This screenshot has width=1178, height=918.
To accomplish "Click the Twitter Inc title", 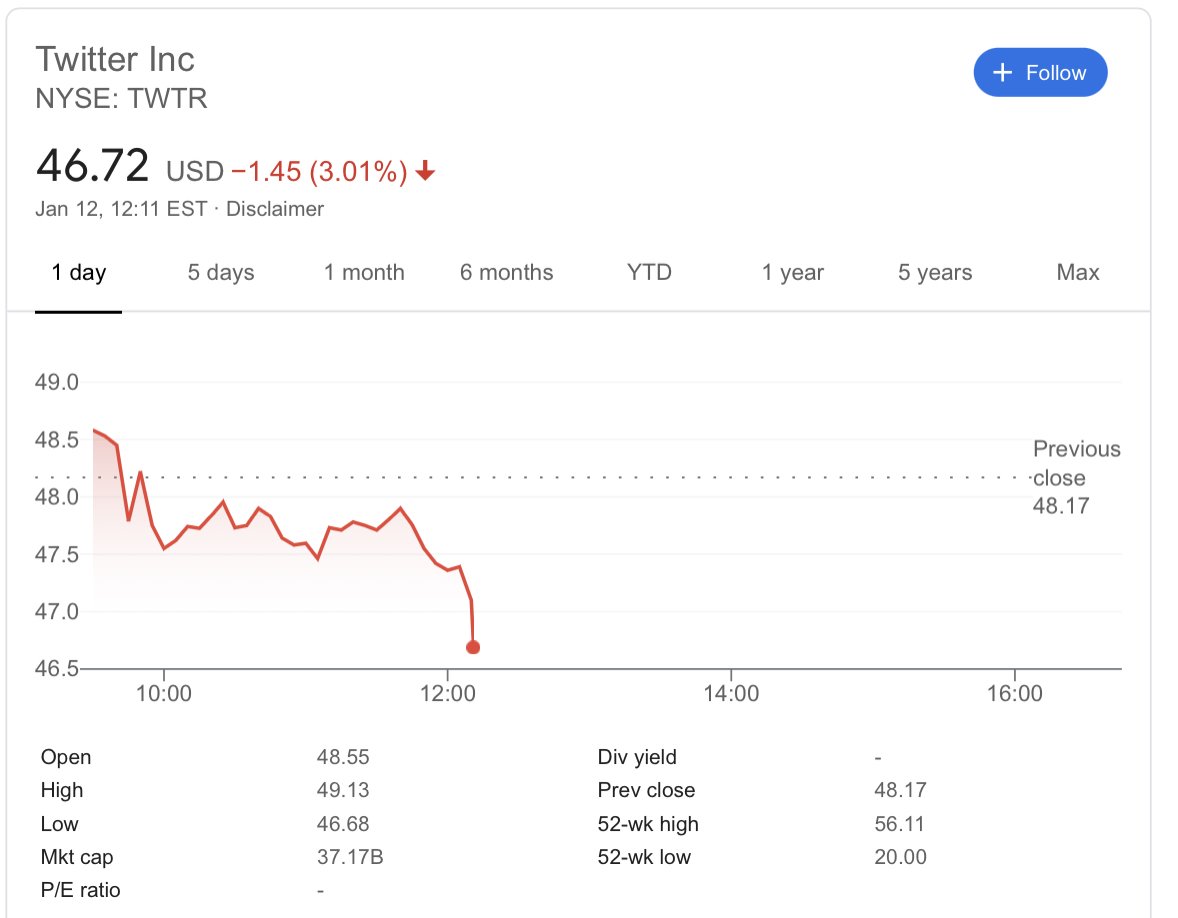I will click(x=115, y=59).
